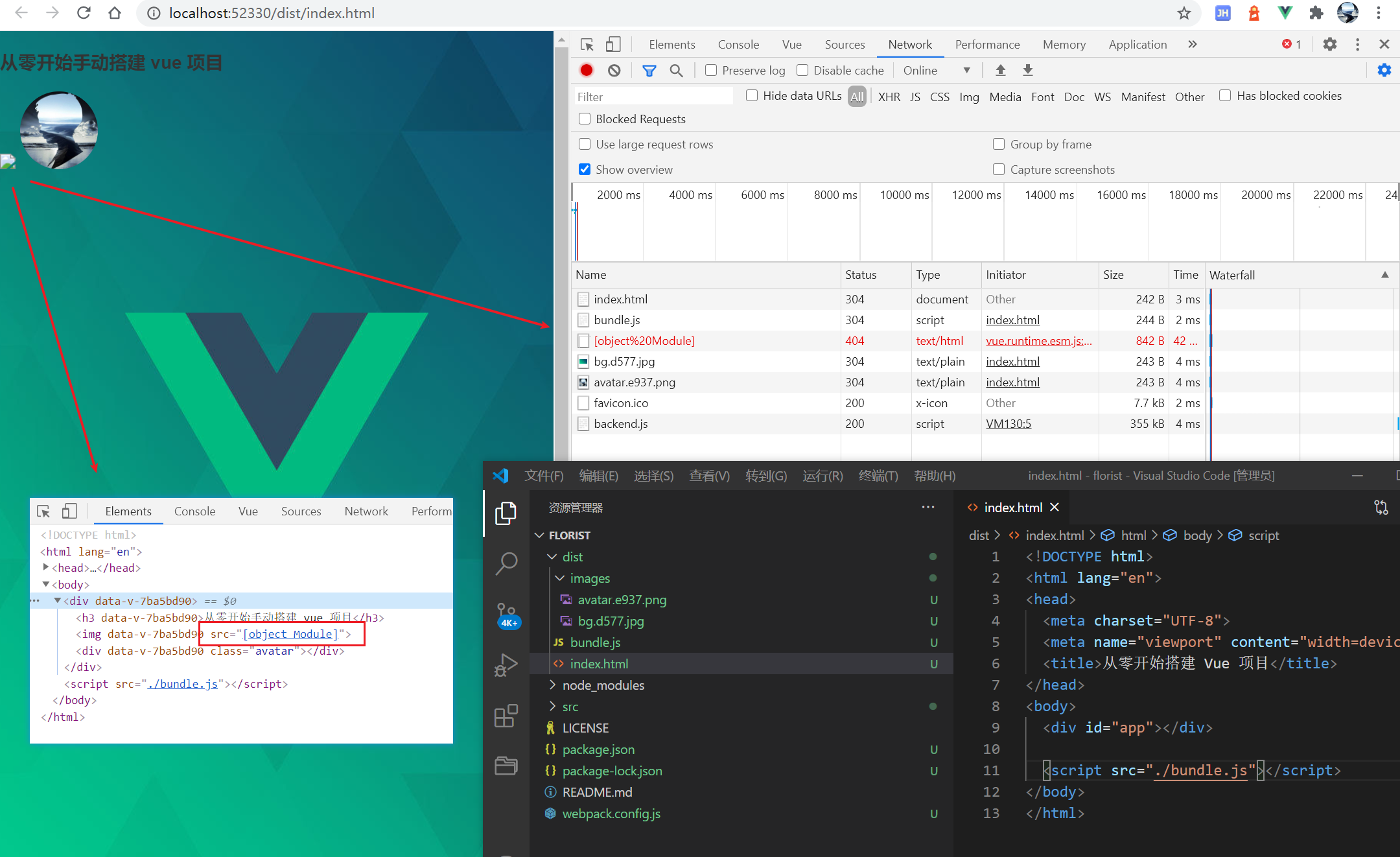Enable the Preserve log checkbox
This screenshot has width=1400, height=857.
(711, 70)
